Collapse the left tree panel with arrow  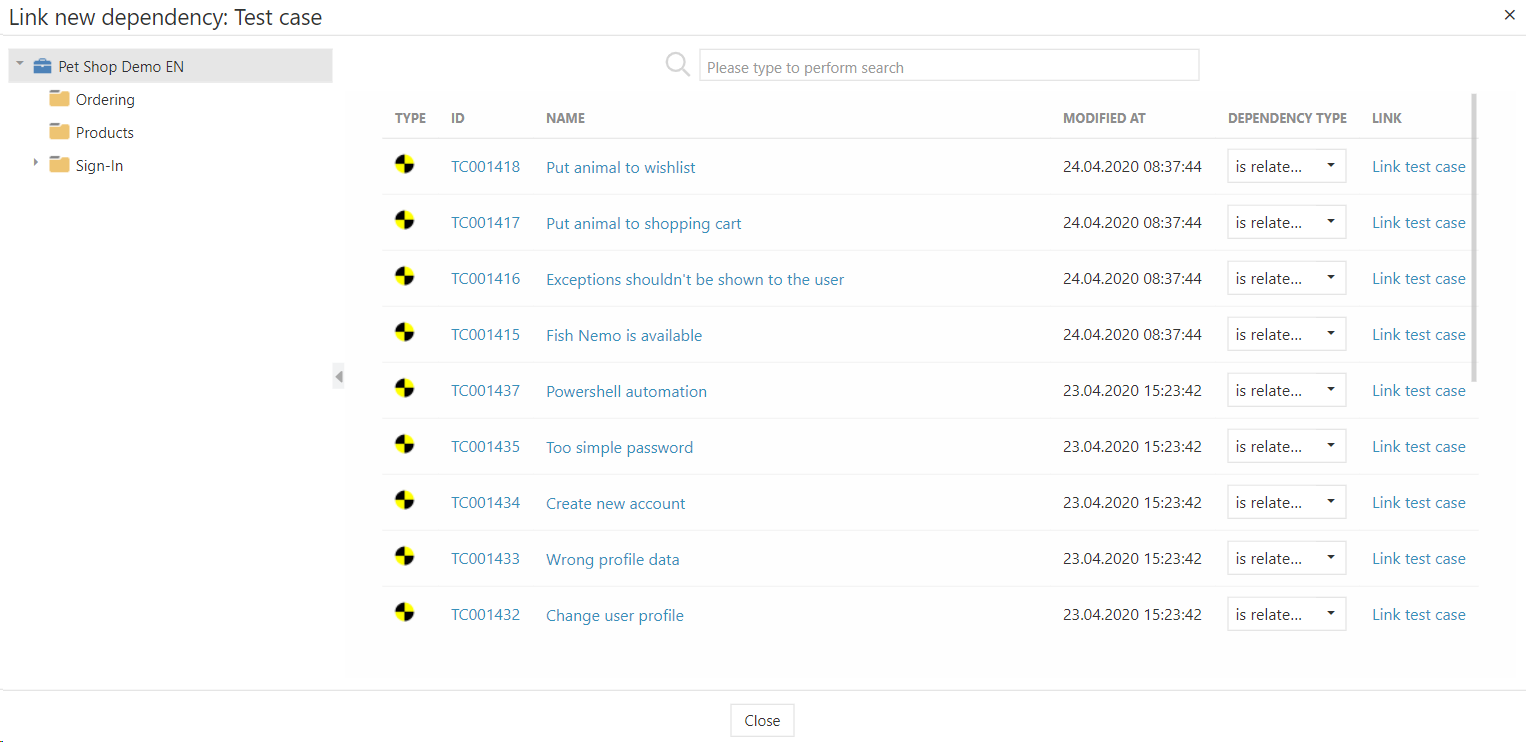tap(339, 376)
